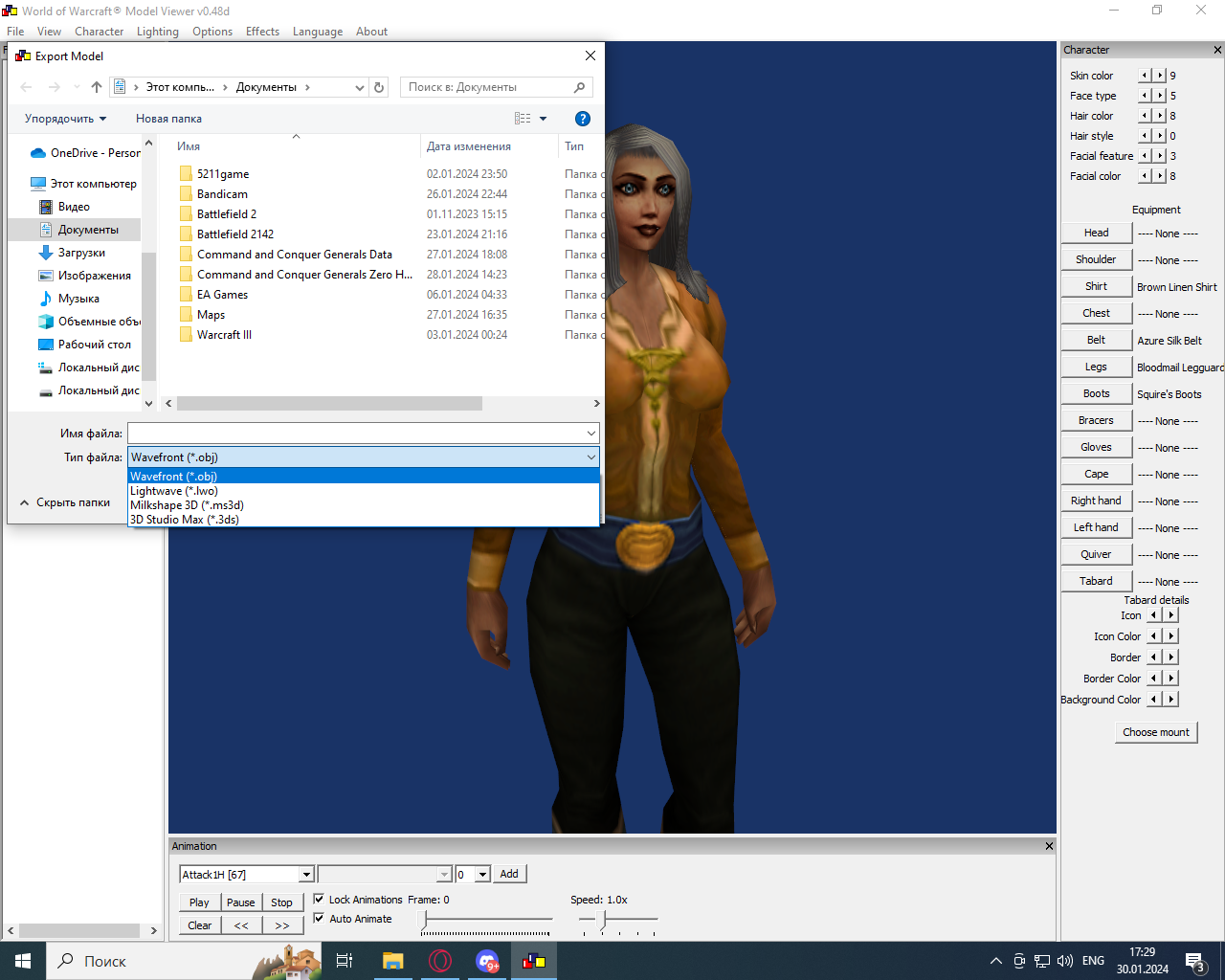Close the Animation panel
This screenshot has width=1225, height=980.
tap(1049, 846)
